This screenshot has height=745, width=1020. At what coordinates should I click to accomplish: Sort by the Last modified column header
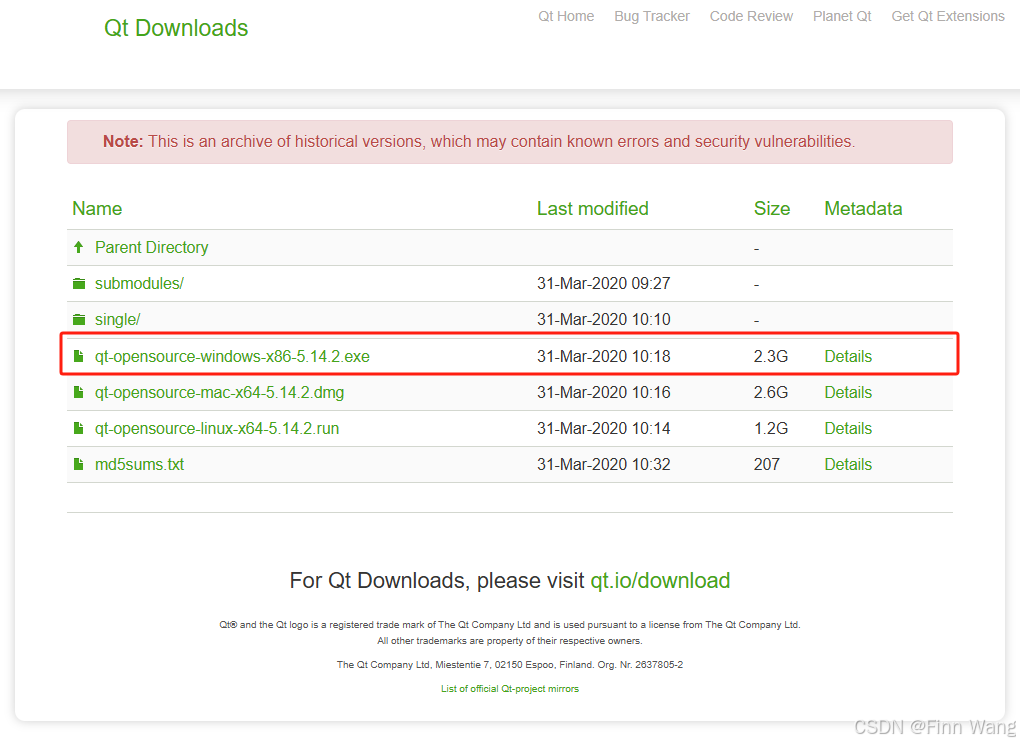[593, 208]
